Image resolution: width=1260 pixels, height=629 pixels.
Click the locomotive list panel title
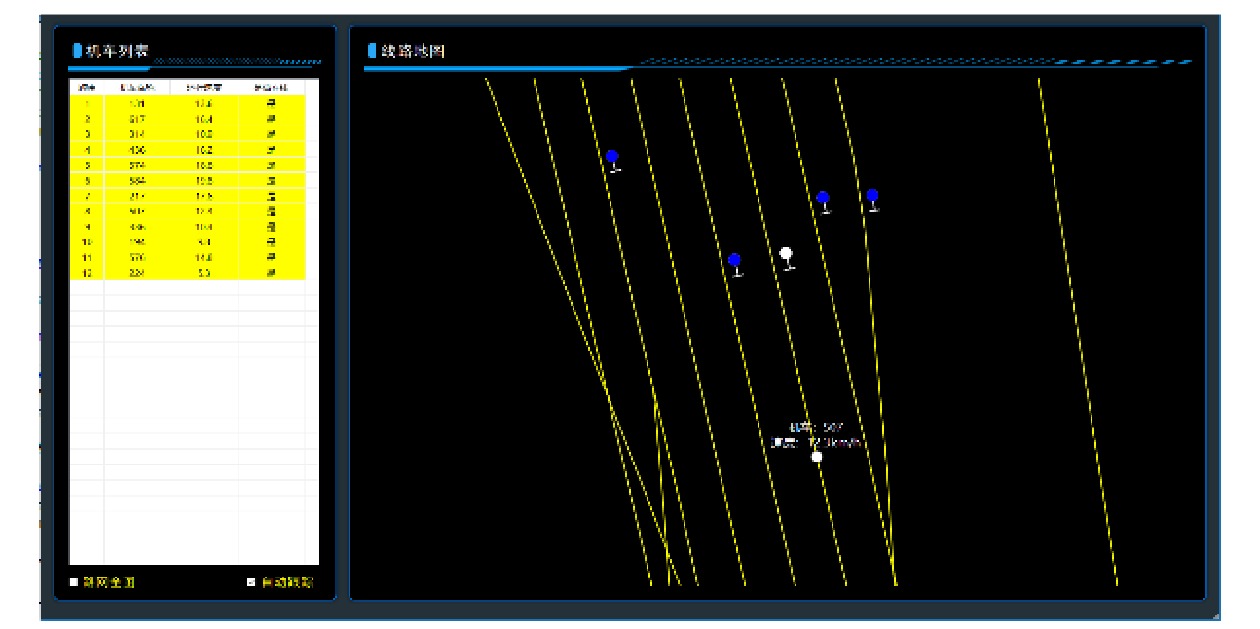click(x=118, y=51)
